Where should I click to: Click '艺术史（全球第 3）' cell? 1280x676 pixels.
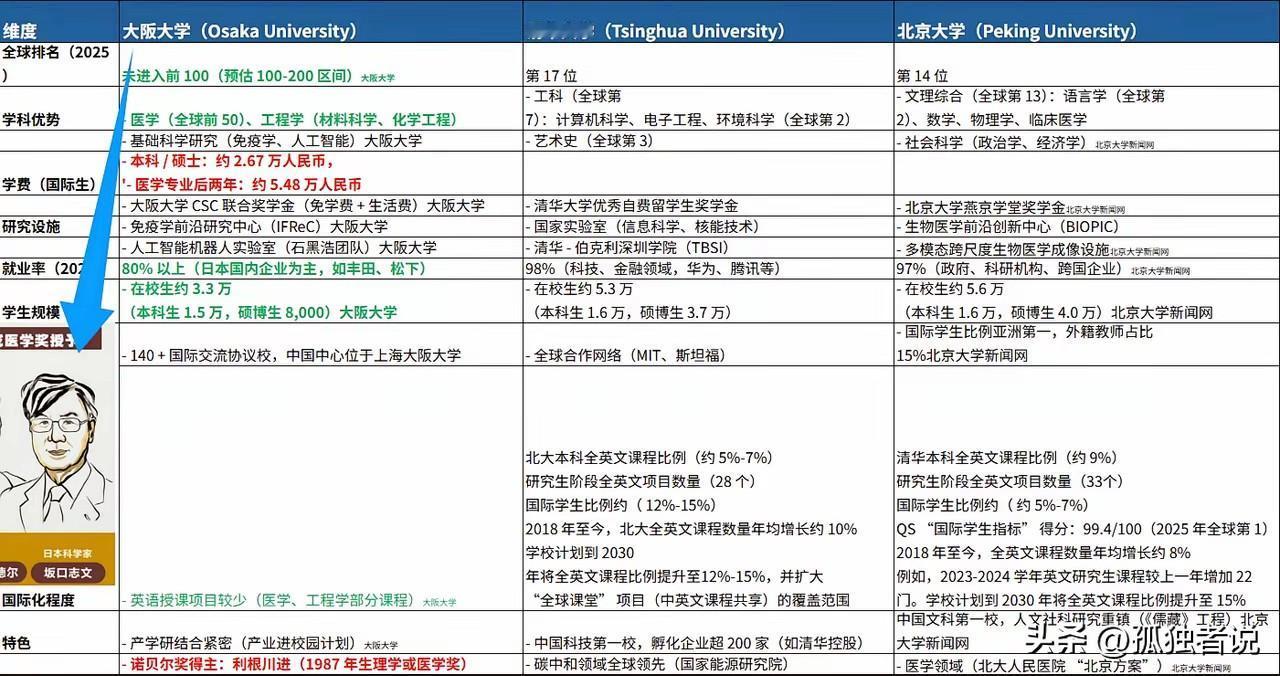coord(593,141)
